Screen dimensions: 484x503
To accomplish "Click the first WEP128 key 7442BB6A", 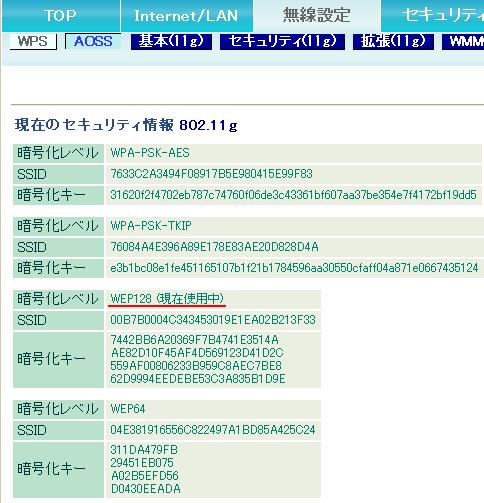I will (x=194, y=340).
